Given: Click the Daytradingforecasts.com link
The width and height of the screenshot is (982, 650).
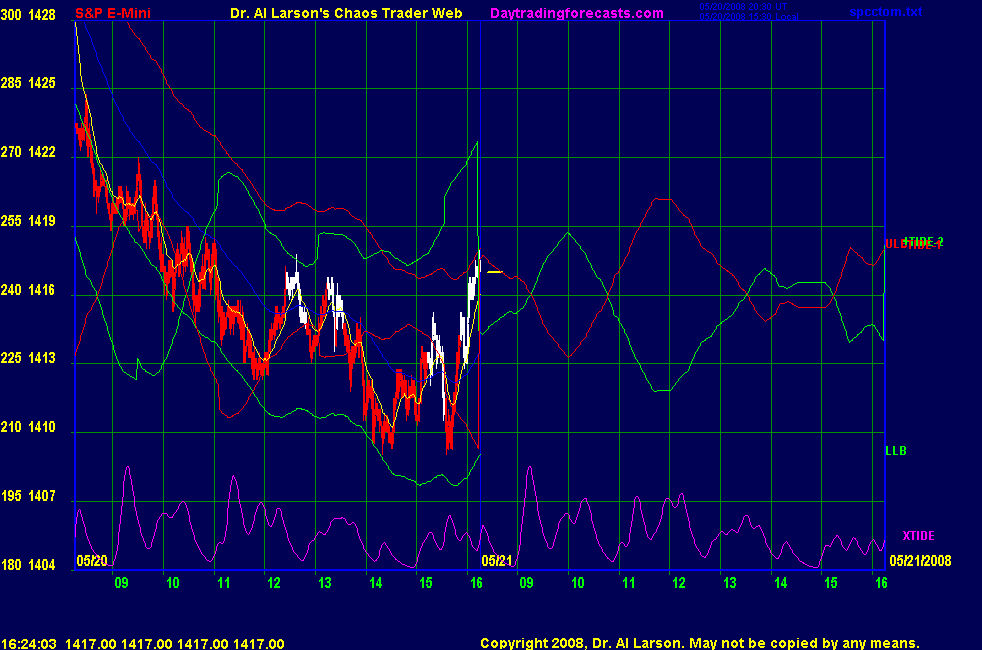Looking at the screenshot, I should click(x=576, y=13).
